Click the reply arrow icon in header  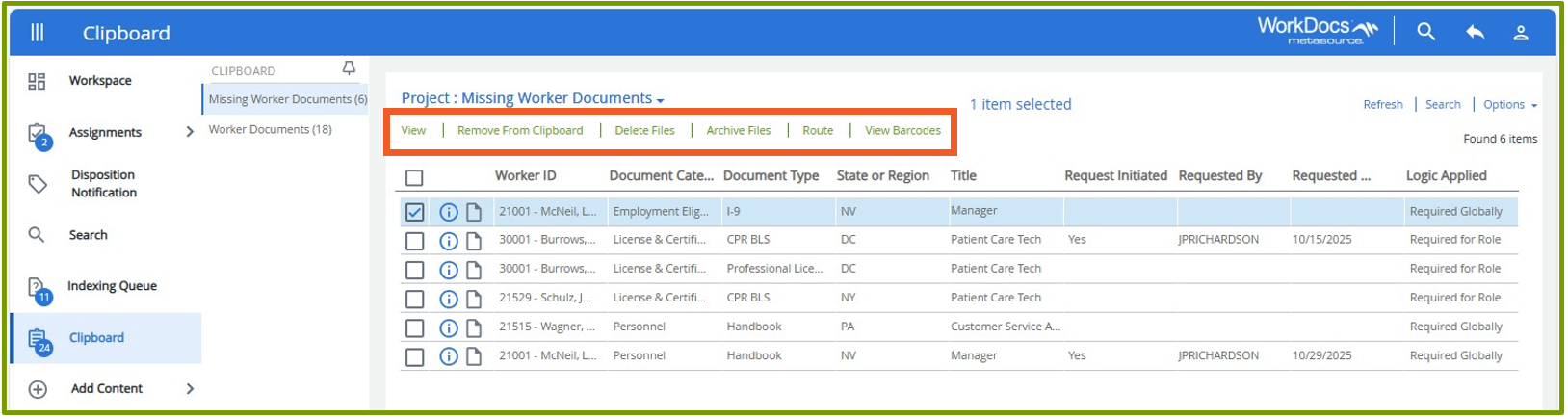[x=1475, y=33]
